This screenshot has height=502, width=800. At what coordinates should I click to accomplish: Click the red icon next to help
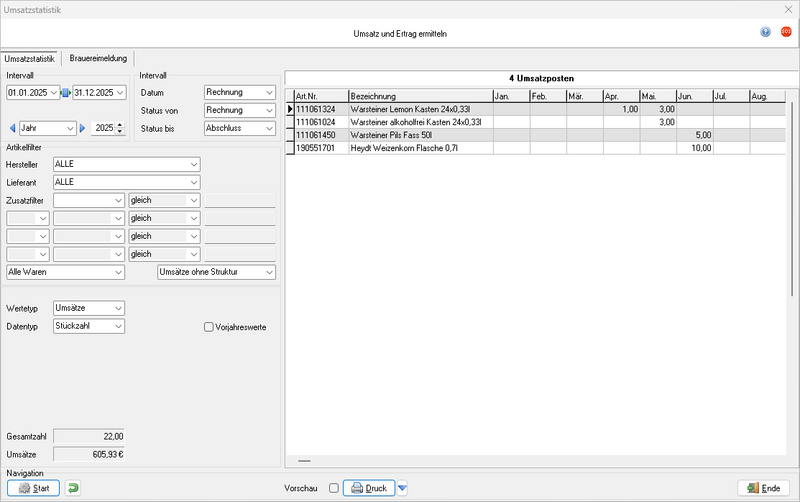785,32
